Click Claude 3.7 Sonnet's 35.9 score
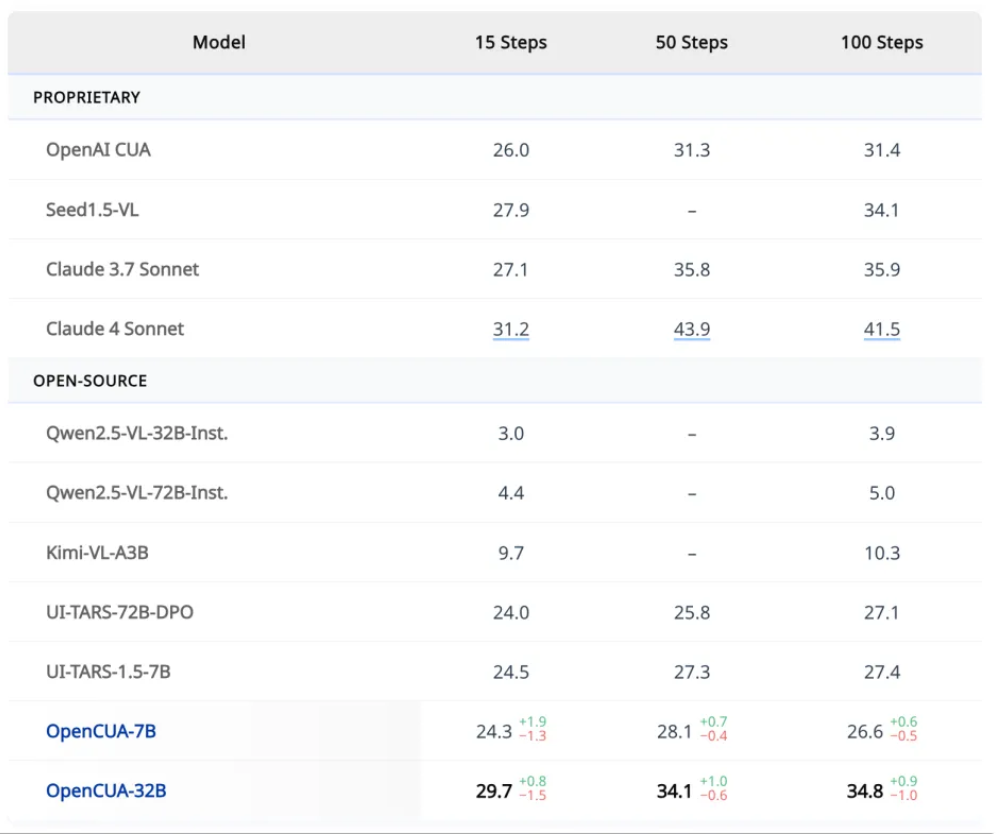 point(882,269)
